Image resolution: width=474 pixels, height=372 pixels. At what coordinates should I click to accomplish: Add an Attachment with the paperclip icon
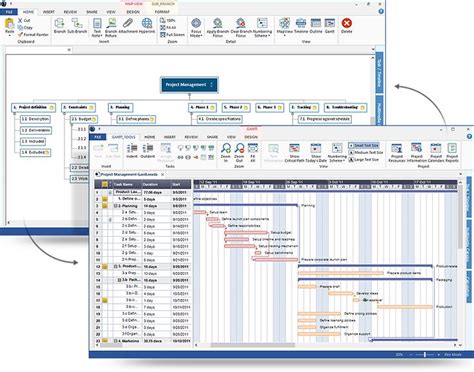128,26
